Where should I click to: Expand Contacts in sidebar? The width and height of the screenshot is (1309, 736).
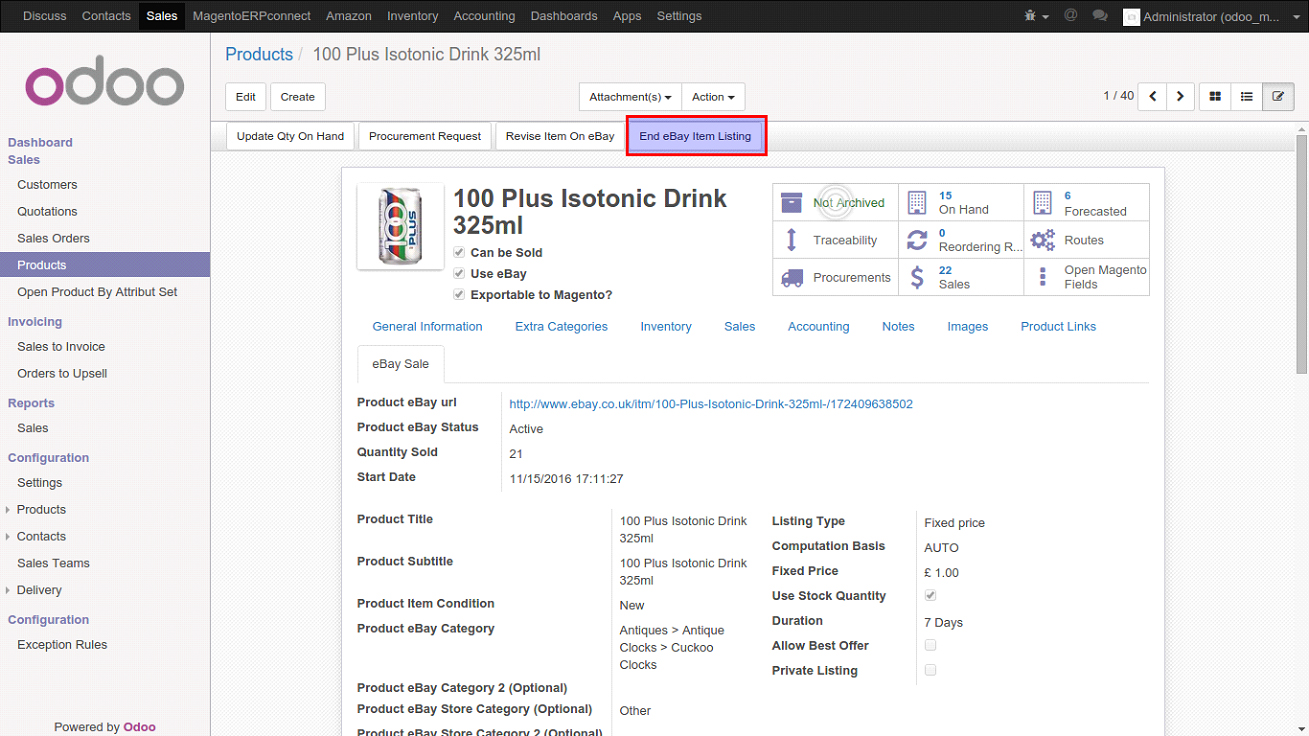tap(41, 536)
